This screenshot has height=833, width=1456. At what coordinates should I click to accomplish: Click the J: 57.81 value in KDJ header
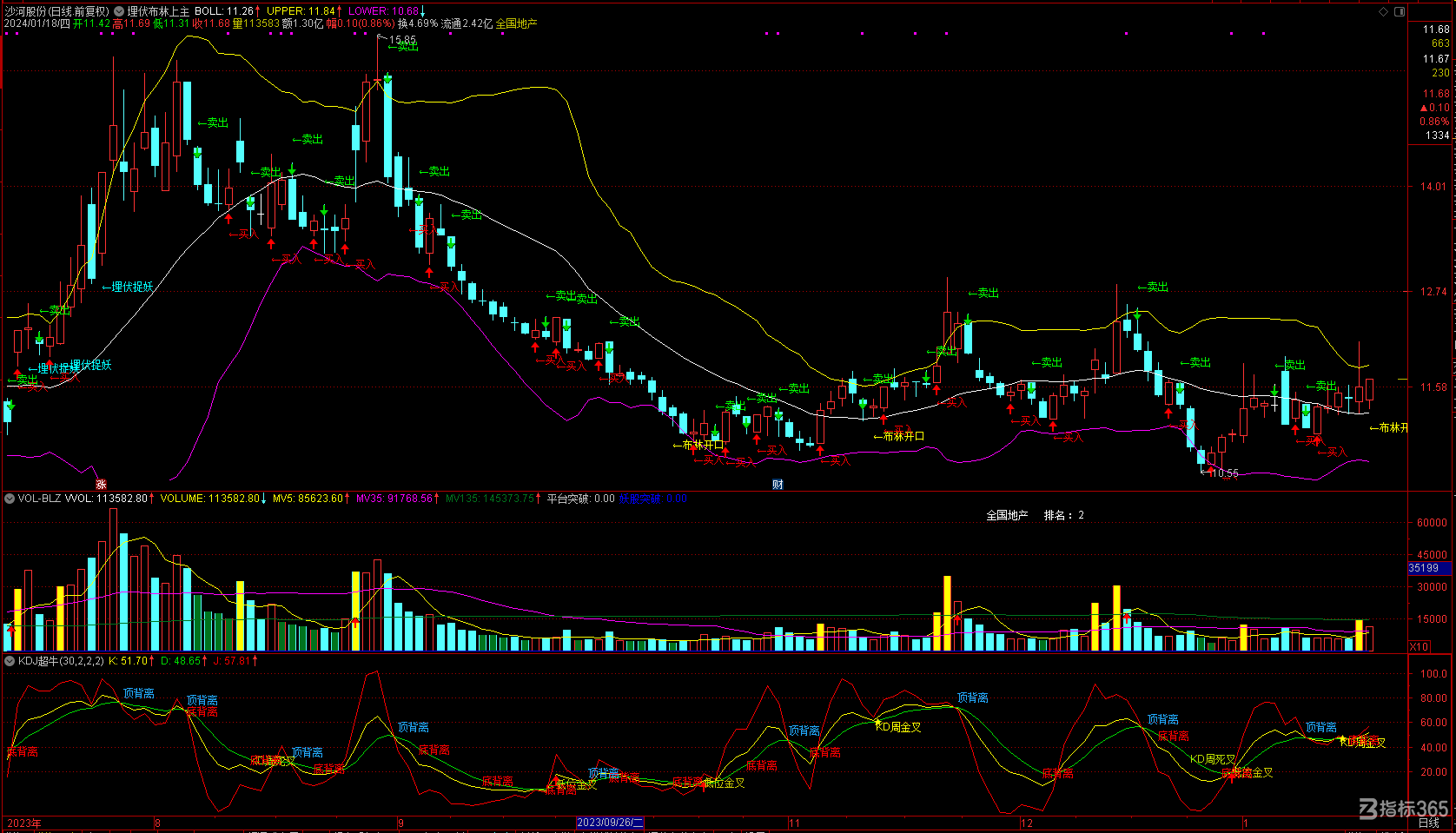click(232, 661)
